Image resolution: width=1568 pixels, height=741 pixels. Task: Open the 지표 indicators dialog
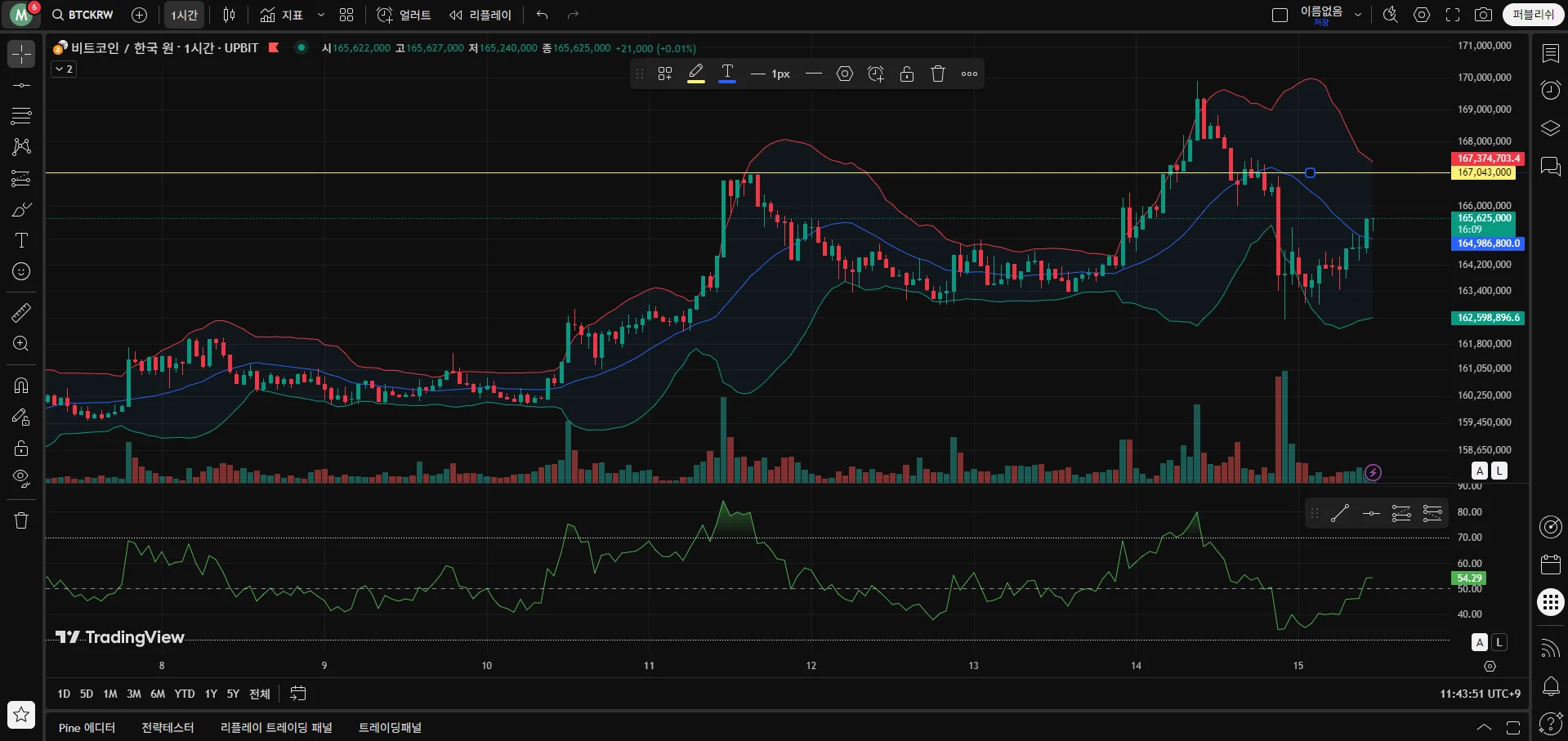pos(281,15)
